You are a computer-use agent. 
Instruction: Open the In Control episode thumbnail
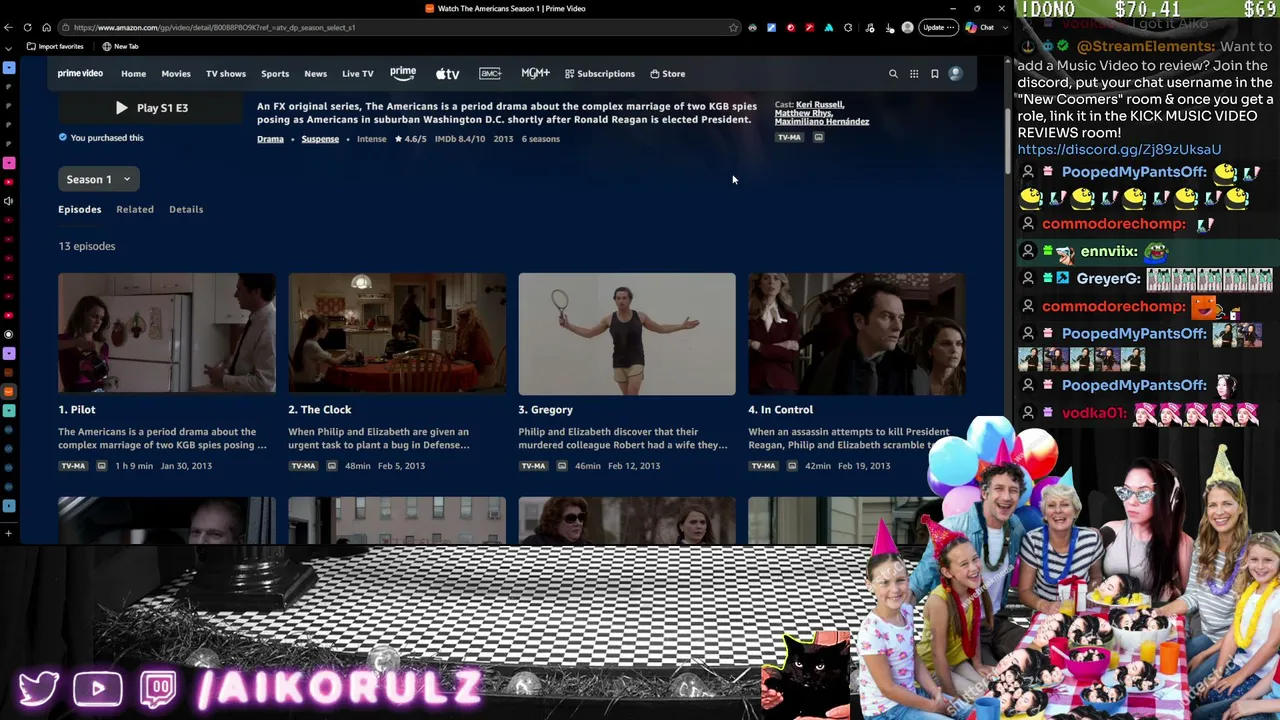tap(857, 334)
